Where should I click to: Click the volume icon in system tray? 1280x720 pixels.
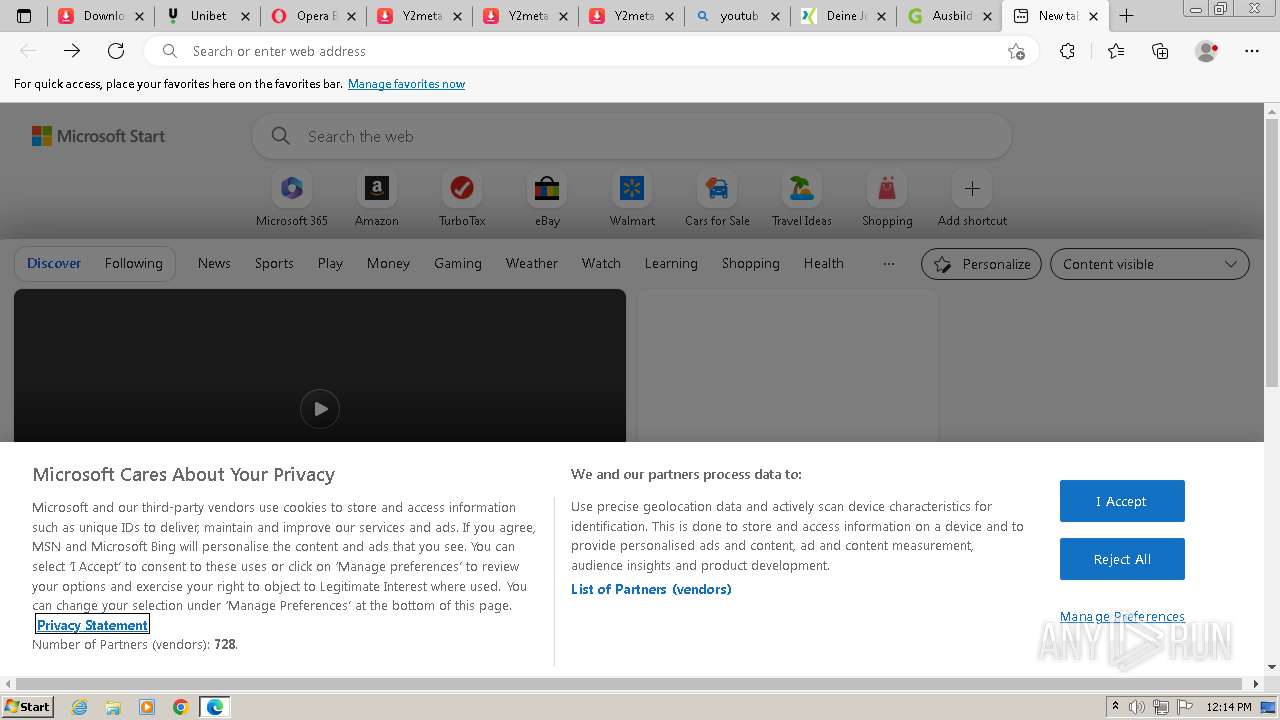coord(1137,707)
